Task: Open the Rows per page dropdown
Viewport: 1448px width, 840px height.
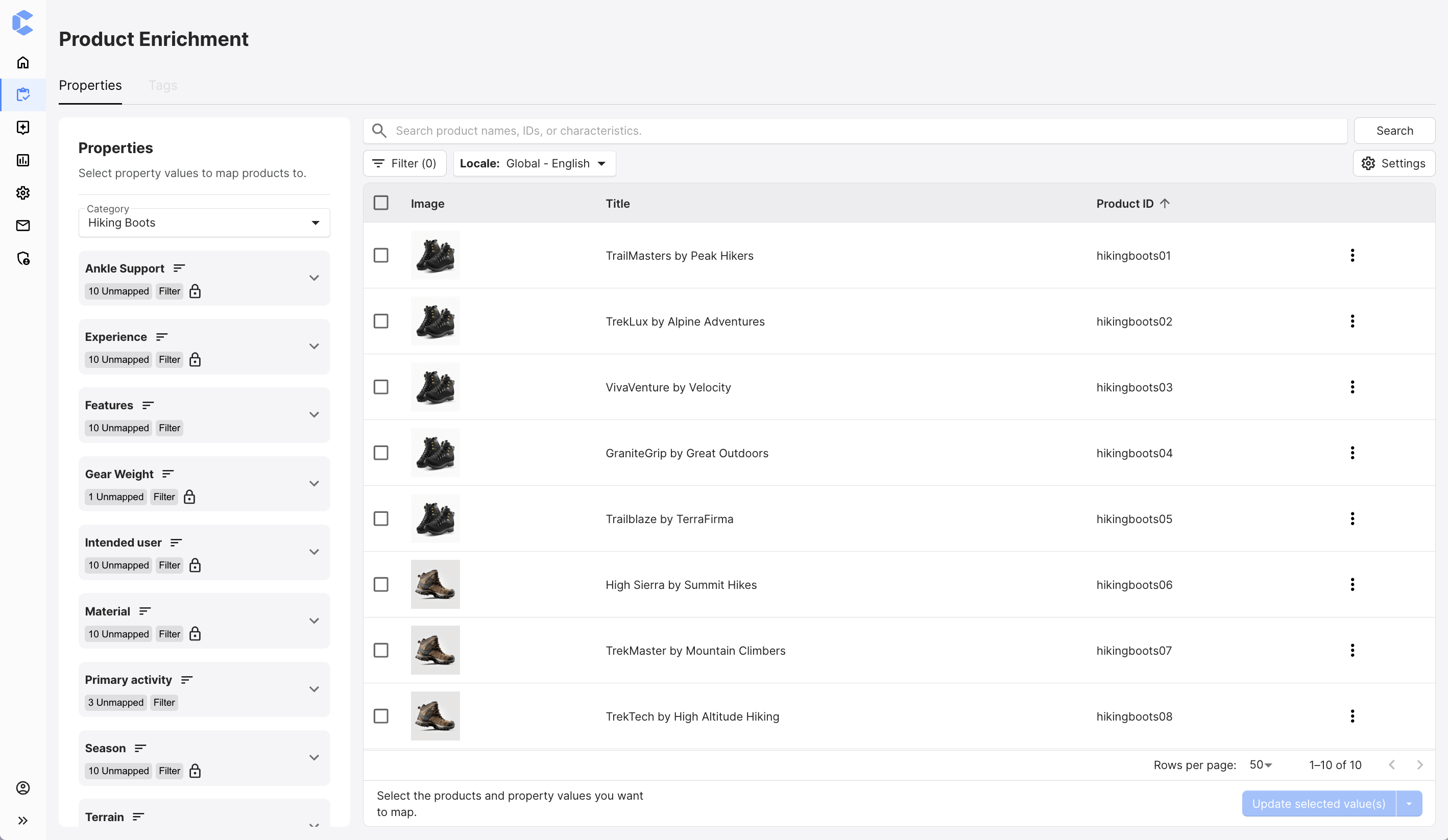Action: pos(1260,764)
